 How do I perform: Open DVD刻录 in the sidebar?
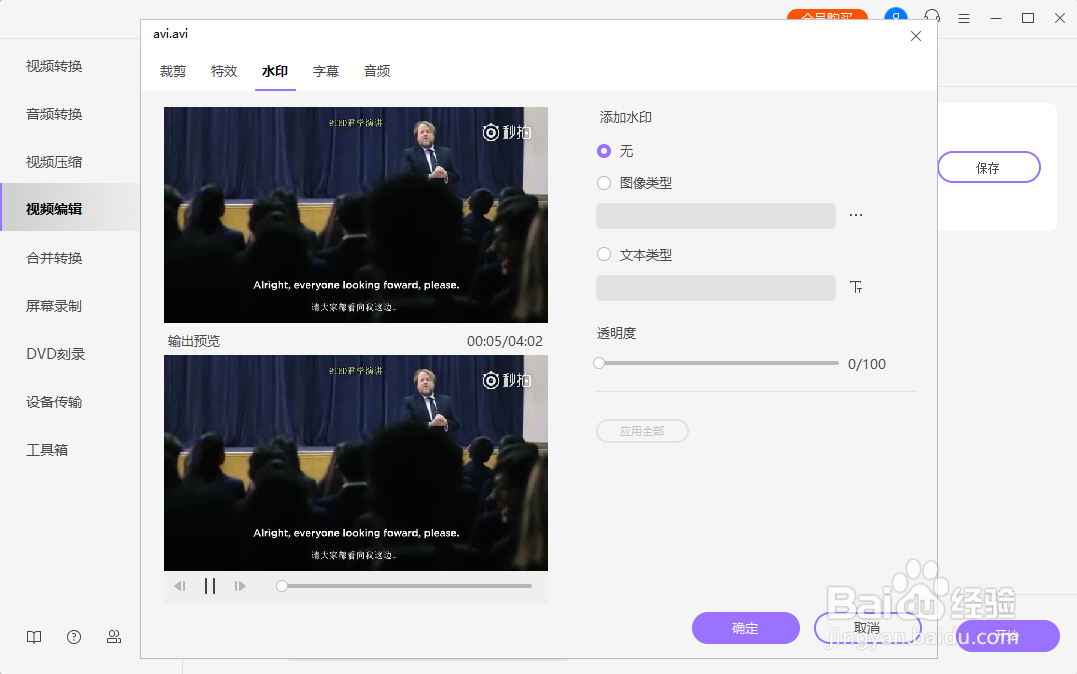point(56,354)
